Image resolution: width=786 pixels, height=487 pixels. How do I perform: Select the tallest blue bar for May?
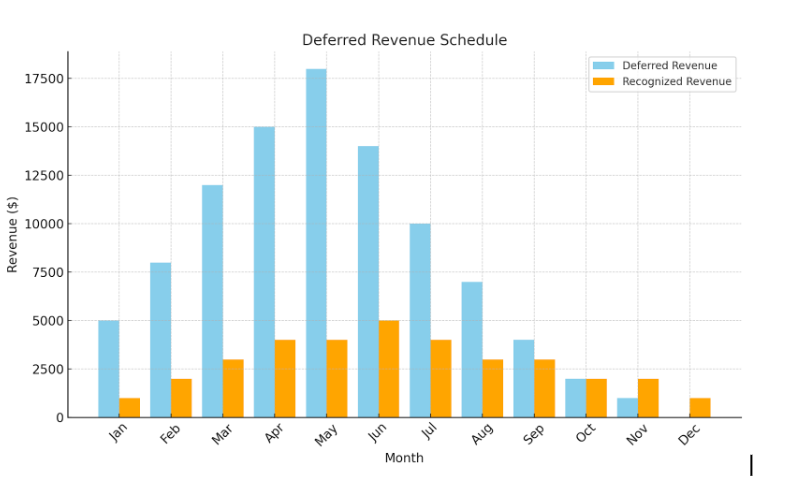[316, 243]
